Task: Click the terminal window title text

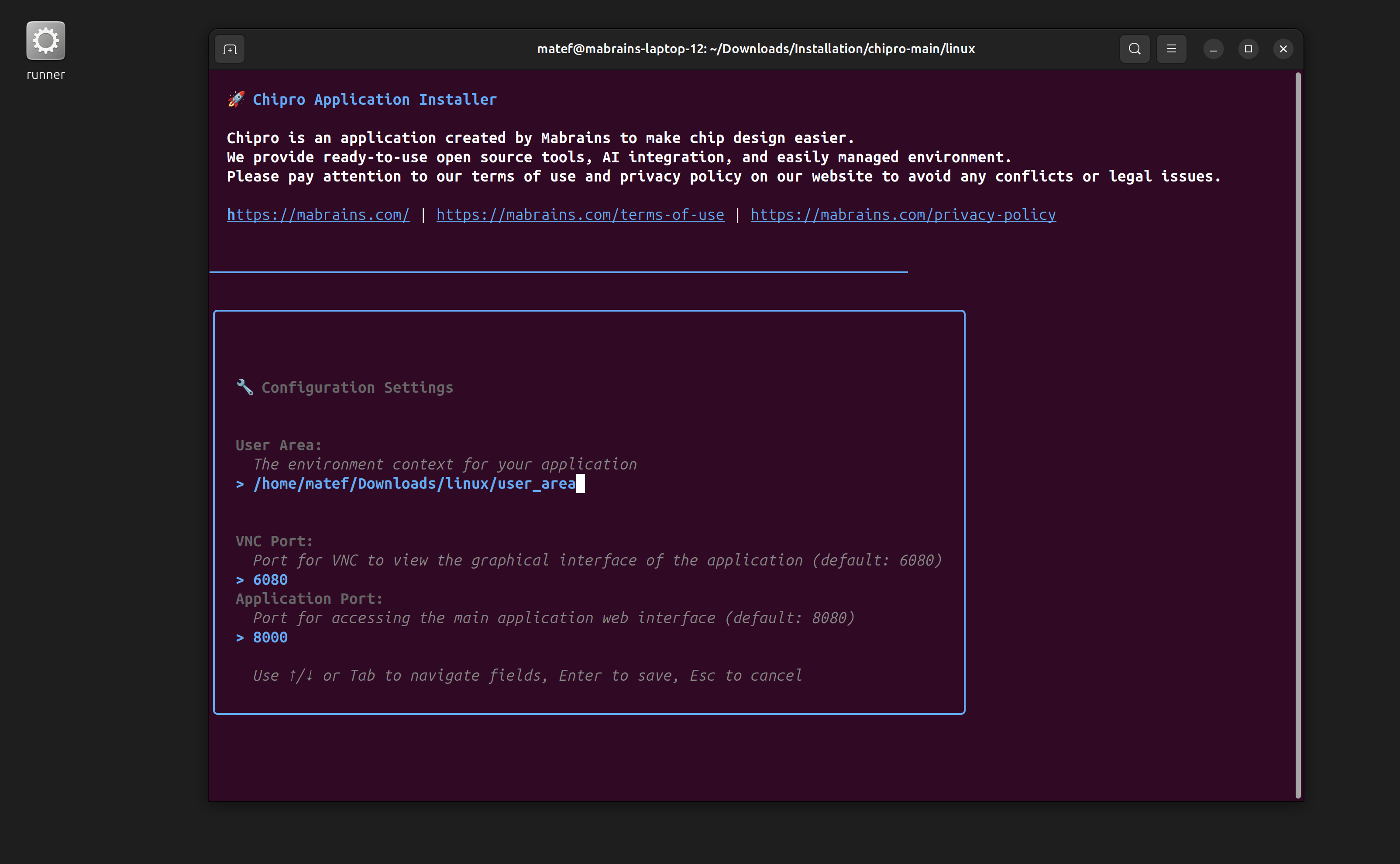Action: pos(756,49)
